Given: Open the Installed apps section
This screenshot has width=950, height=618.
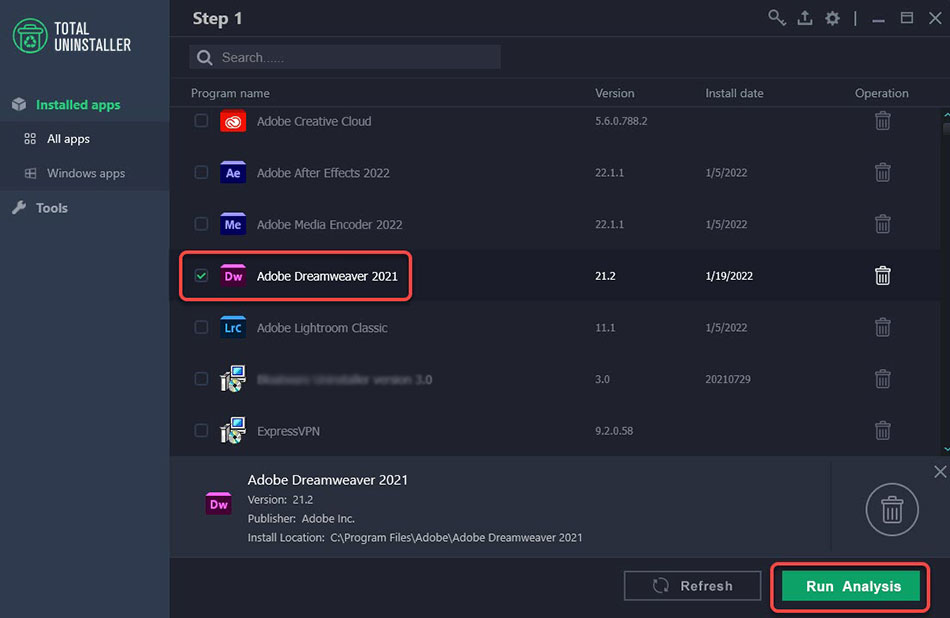Looking at the screenshot, I should tap(78, 105).
